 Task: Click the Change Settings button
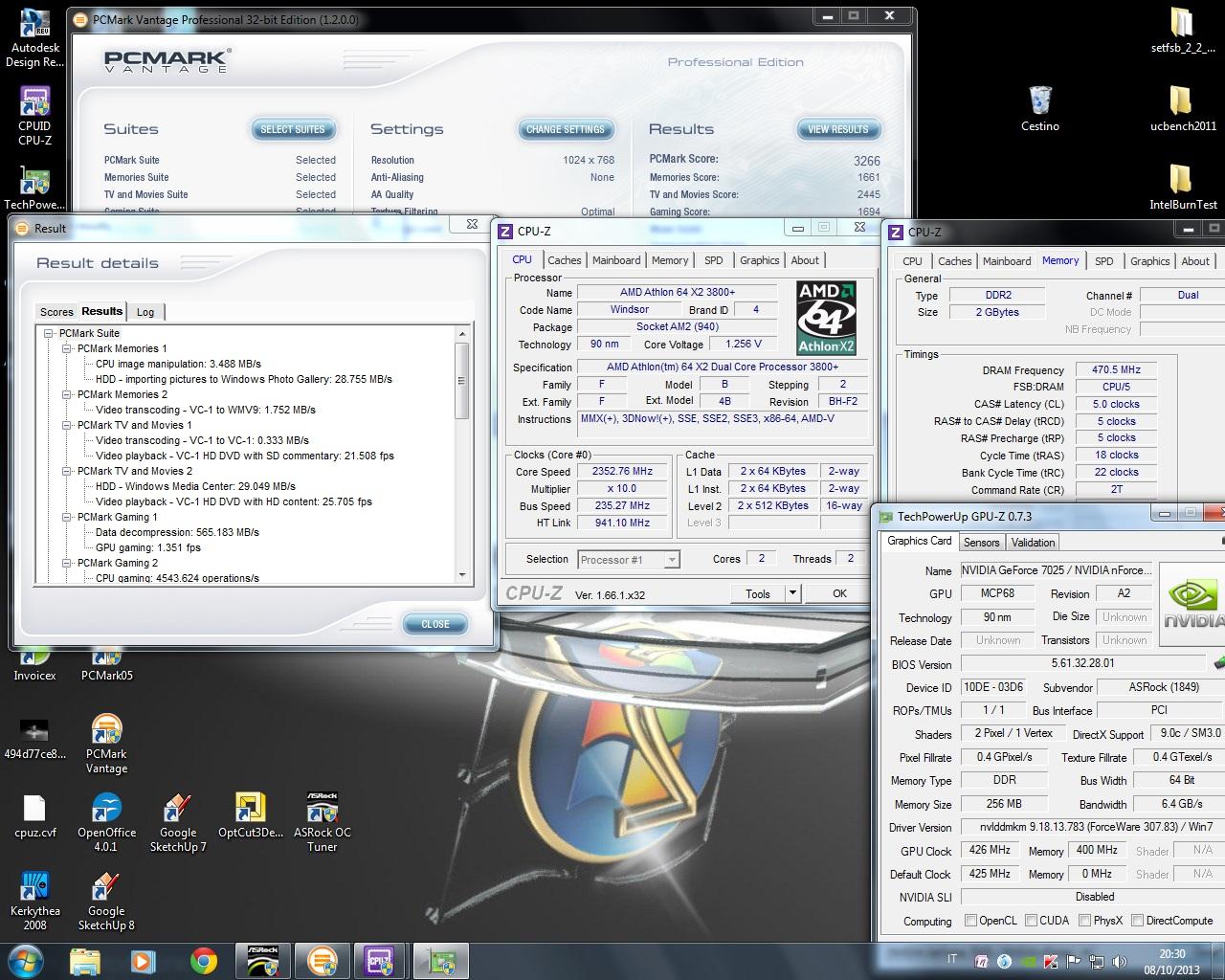(566, 129)
